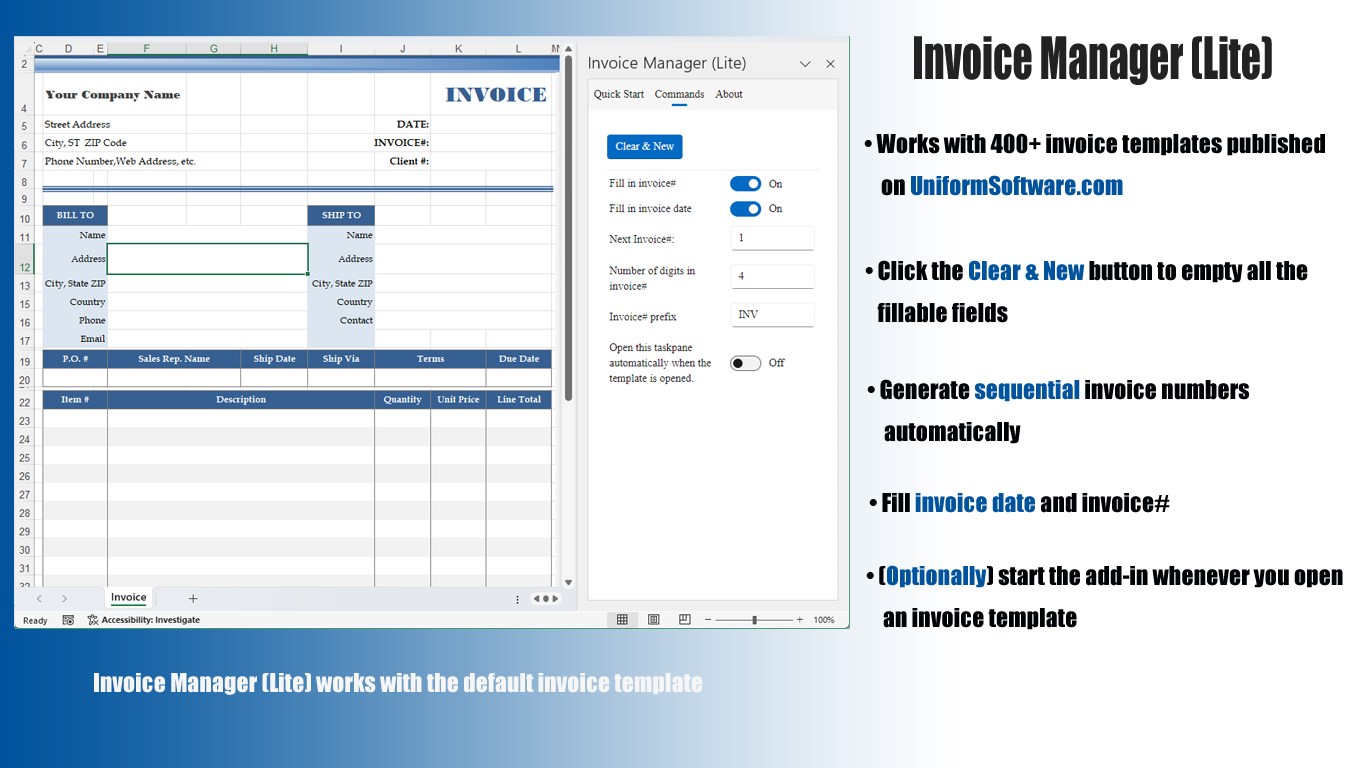The width and height of the screenshot is (1366, 768).
Task: Click the Bill To Email label cell
Action: pyautogui.click(x=75, y=339)
